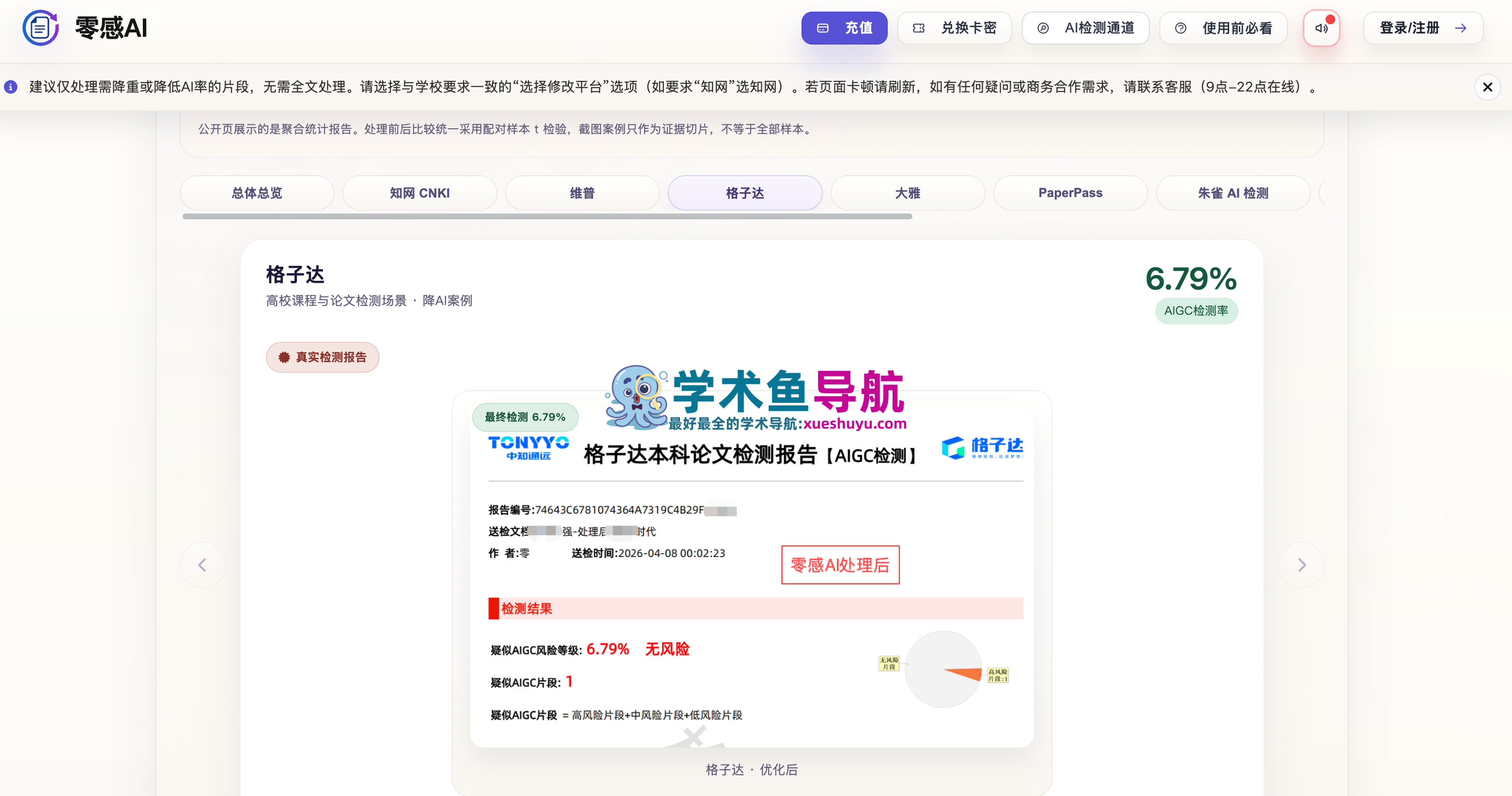Viewport: 1512px width, 796px height.
Task: Click the 零感AI logo icon
Action: point(41,28)
